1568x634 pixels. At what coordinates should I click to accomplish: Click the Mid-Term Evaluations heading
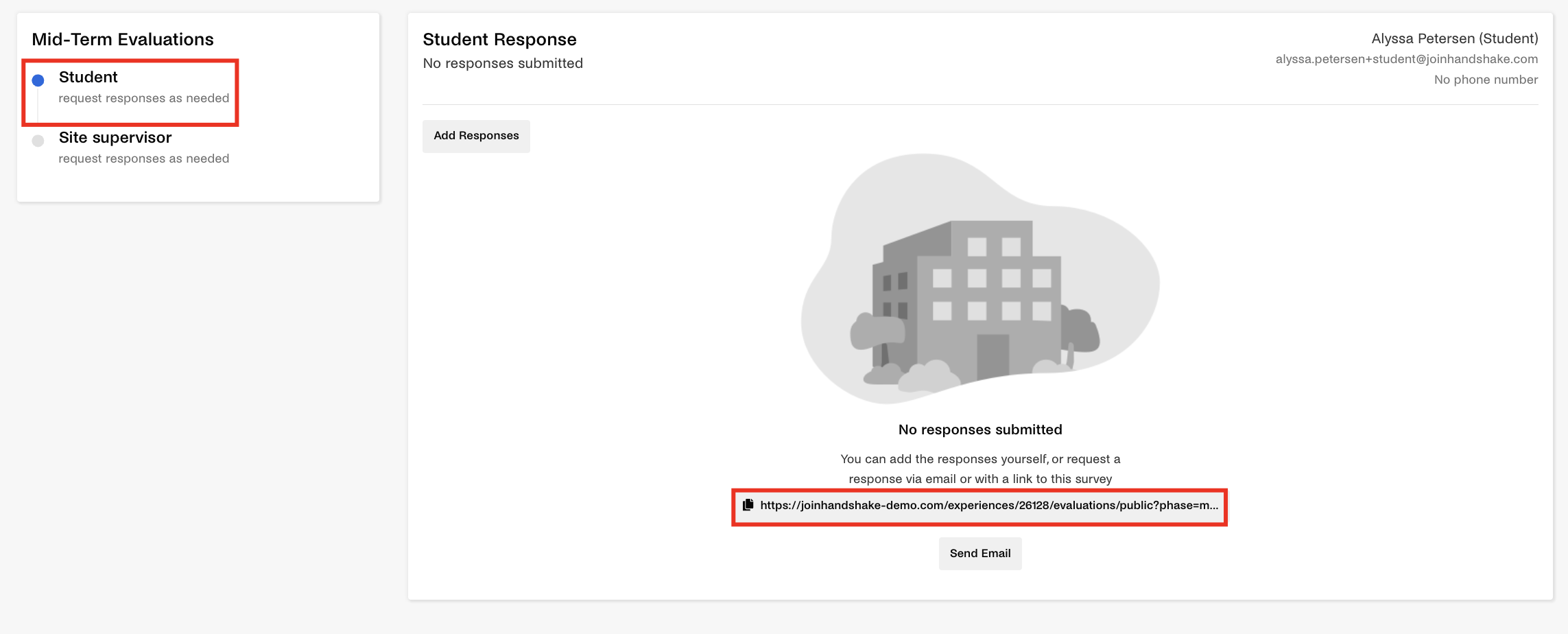point(123,39)
